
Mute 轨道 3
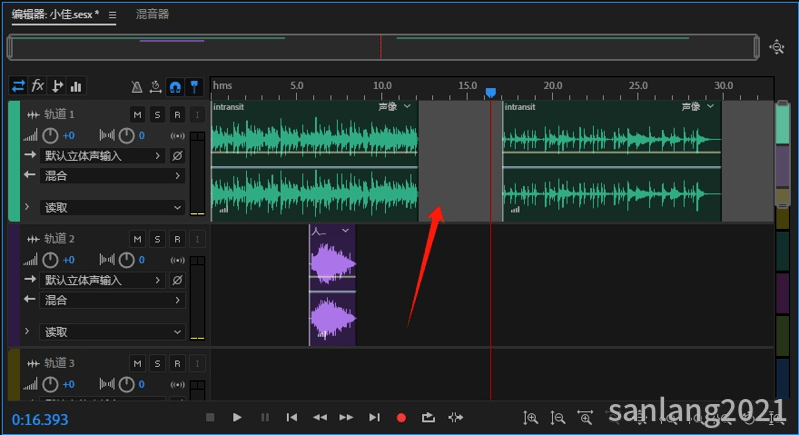(x=137, y=363)
